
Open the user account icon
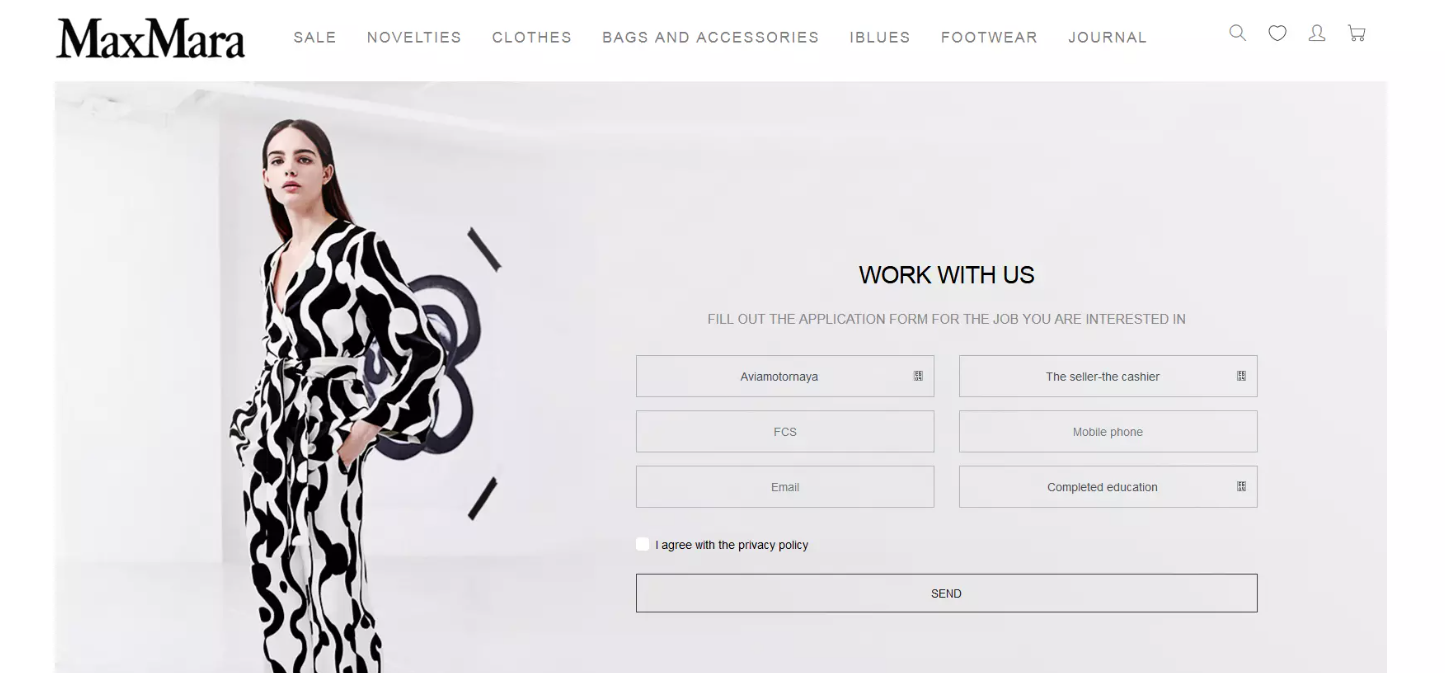coord(1317,33)
